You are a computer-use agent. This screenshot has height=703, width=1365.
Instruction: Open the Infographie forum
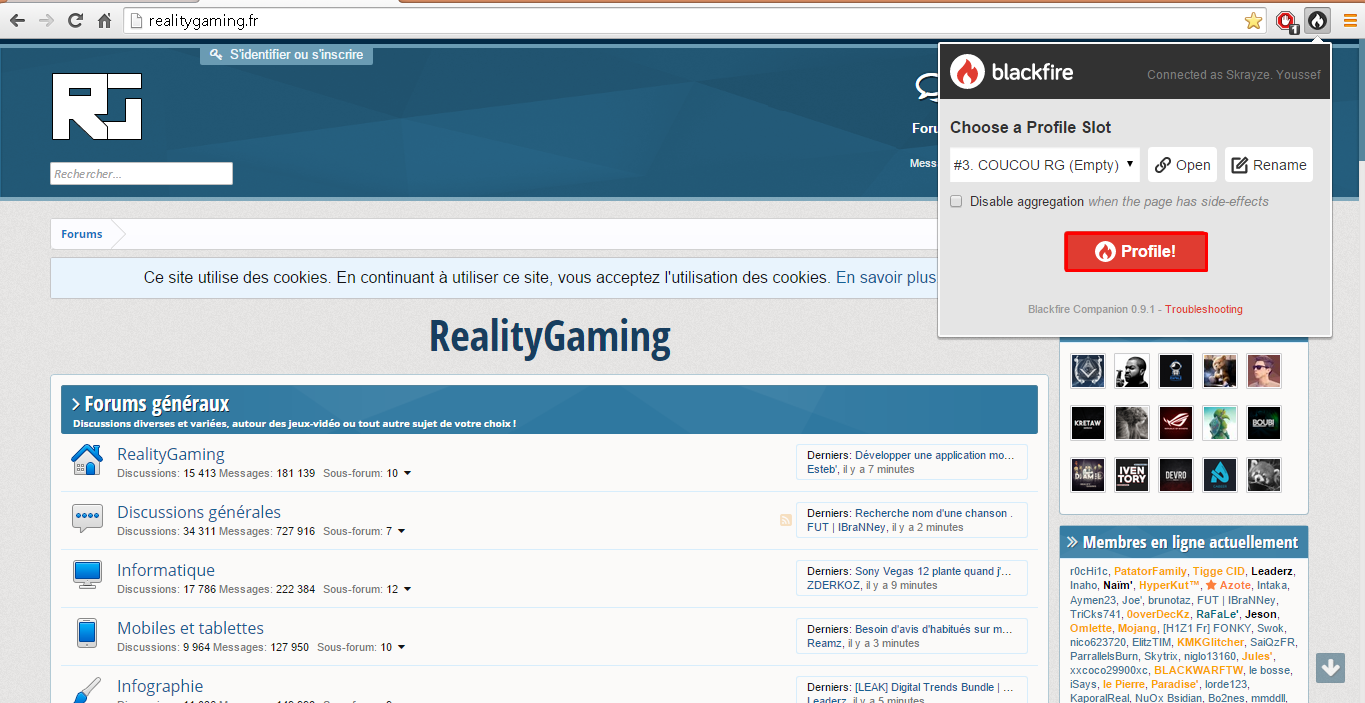[160, 686]
